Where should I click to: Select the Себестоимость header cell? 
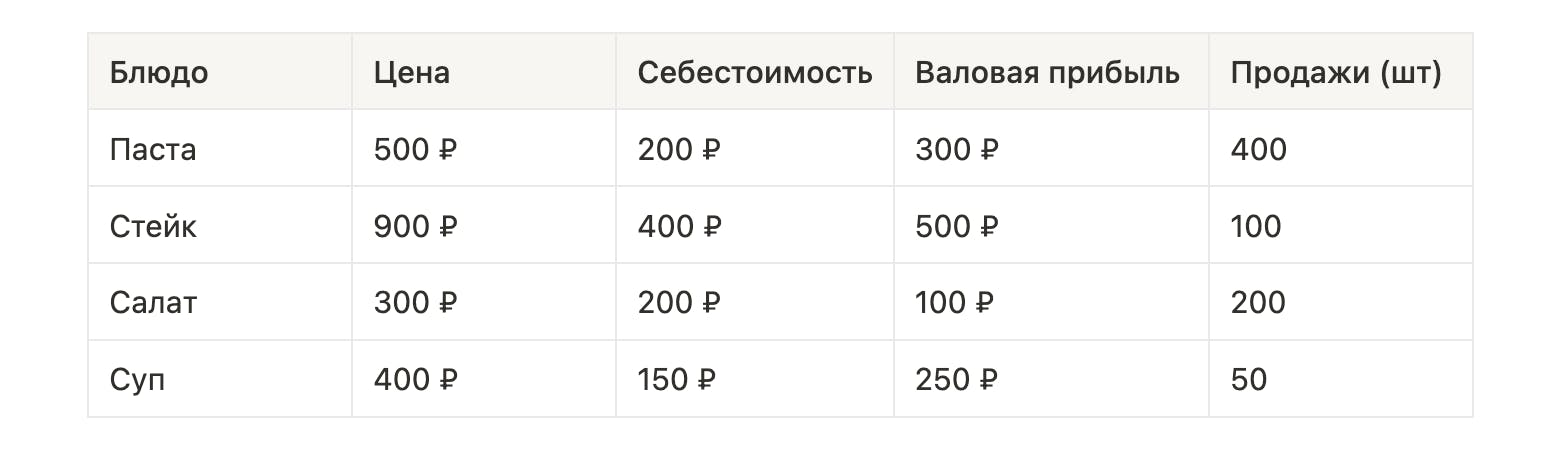click(x=755, y=73)
